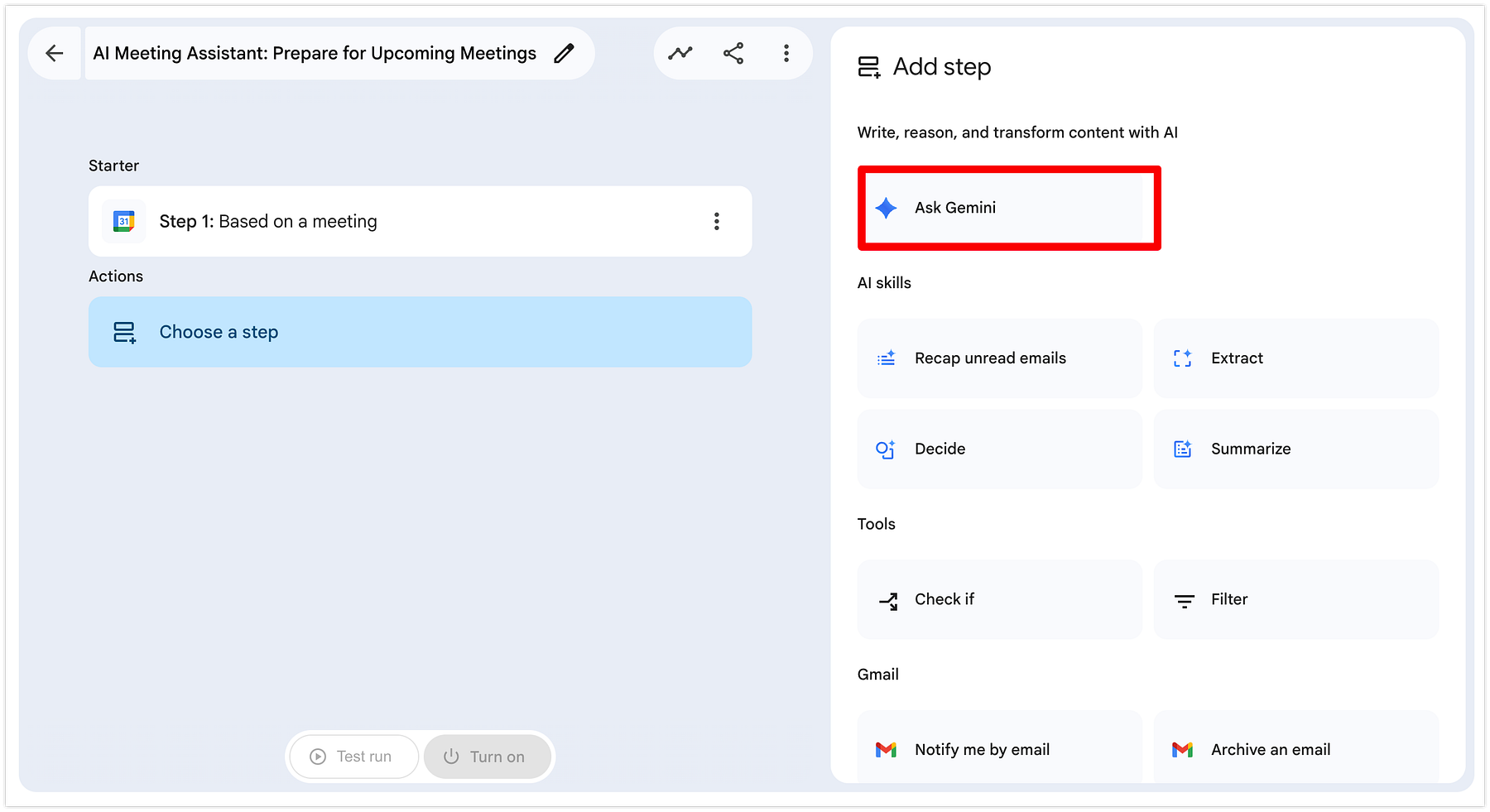Select Step 1: Based on a meeting
This screenshot has height=812, width=1490.
coord(421,221)
